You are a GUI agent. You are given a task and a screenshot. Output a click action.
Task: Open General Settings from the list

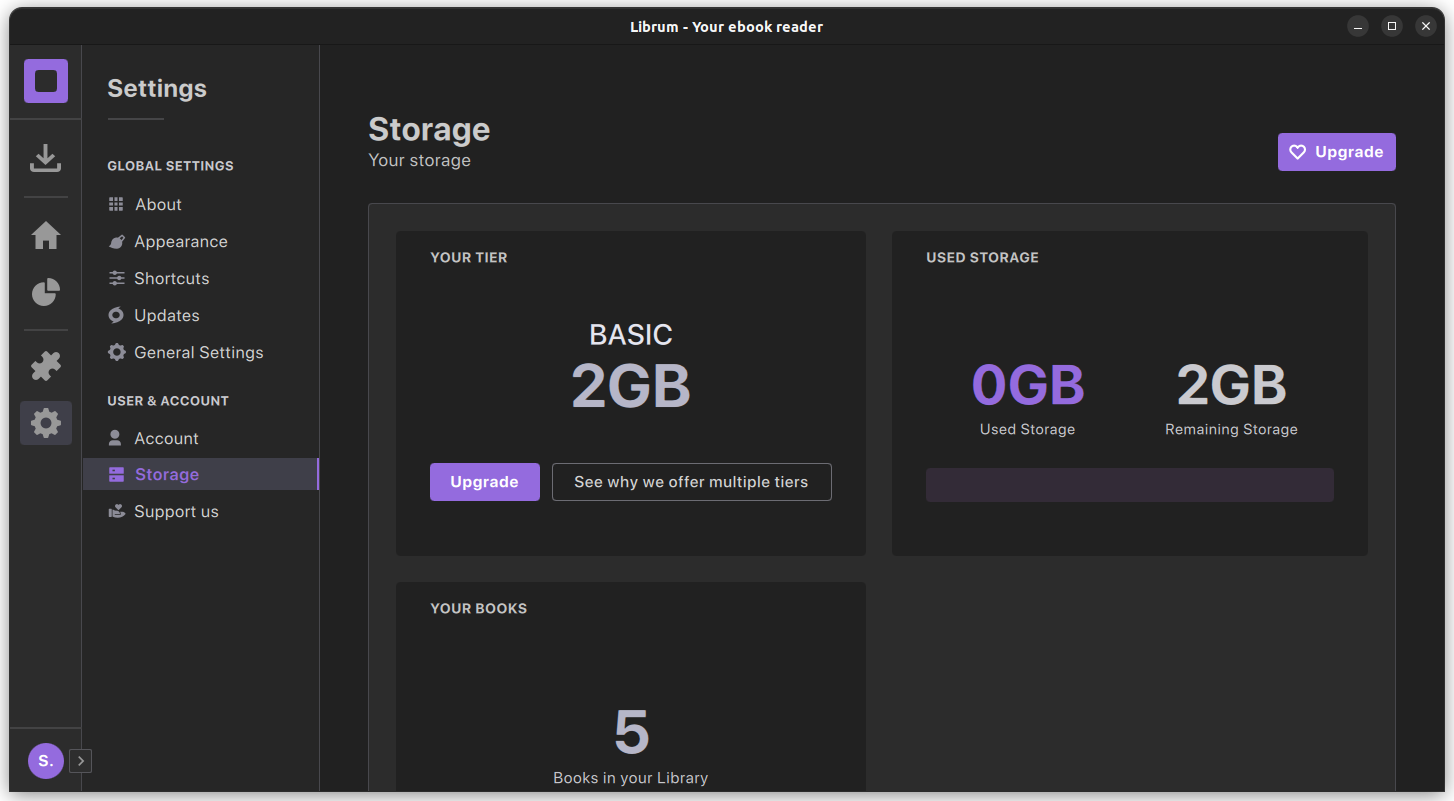coord(198,352)
